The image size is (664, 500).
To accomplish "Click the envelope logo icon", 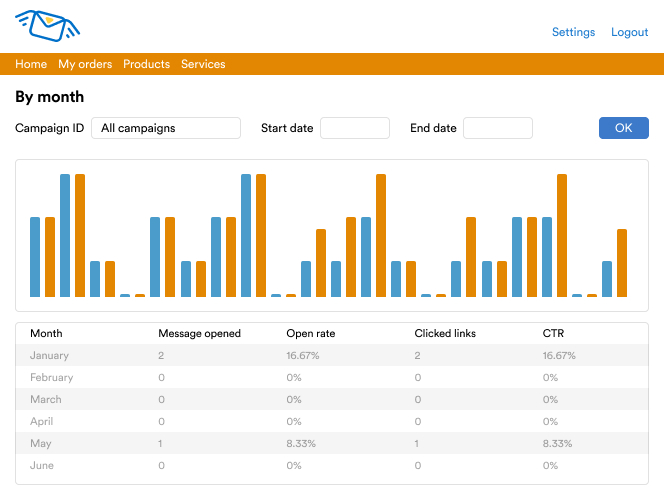I will pyautogui.click(x=47, y=26).
